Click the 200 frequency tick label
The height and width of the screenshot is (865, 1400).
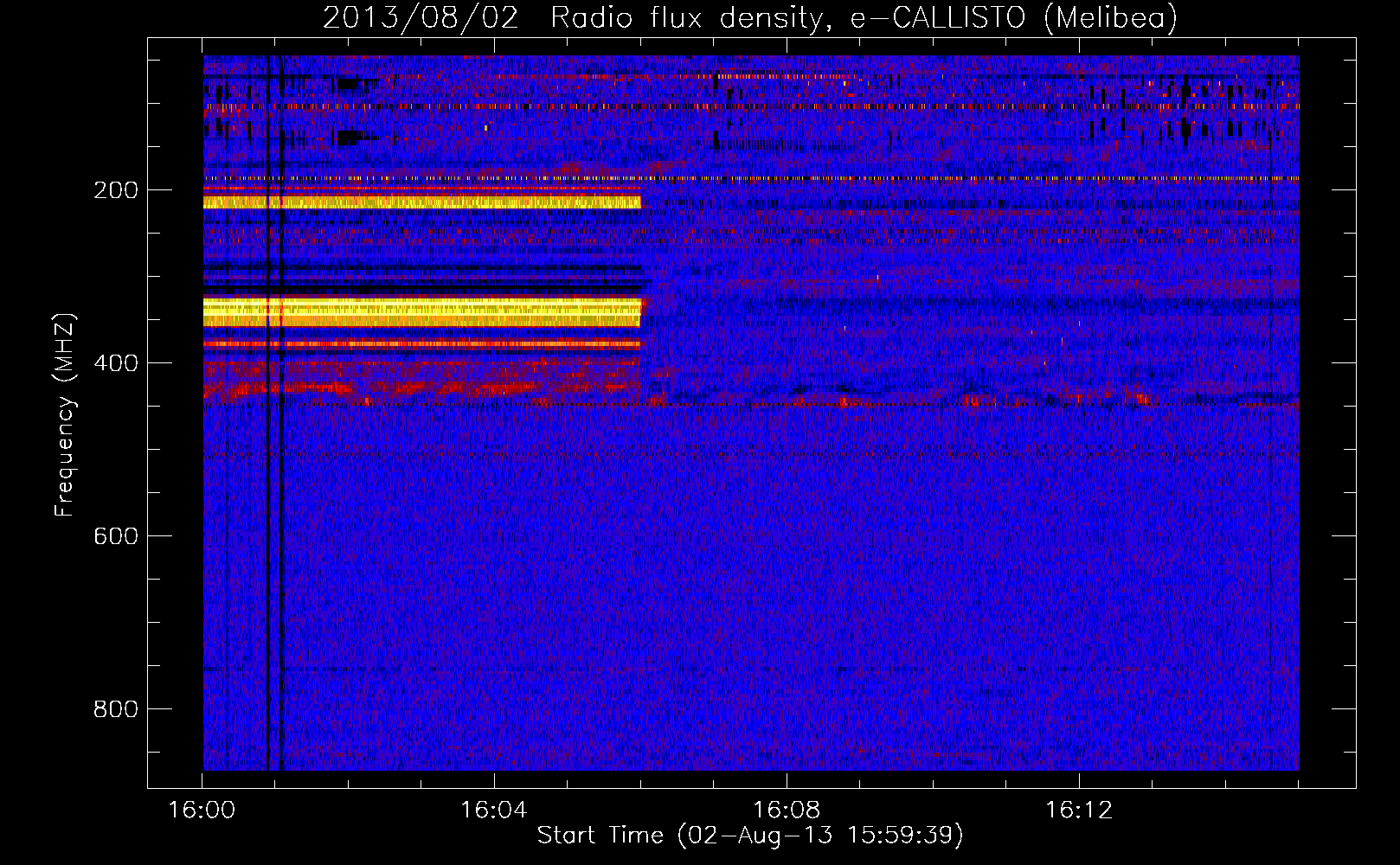pyautogui.click(x=116, y=190)
